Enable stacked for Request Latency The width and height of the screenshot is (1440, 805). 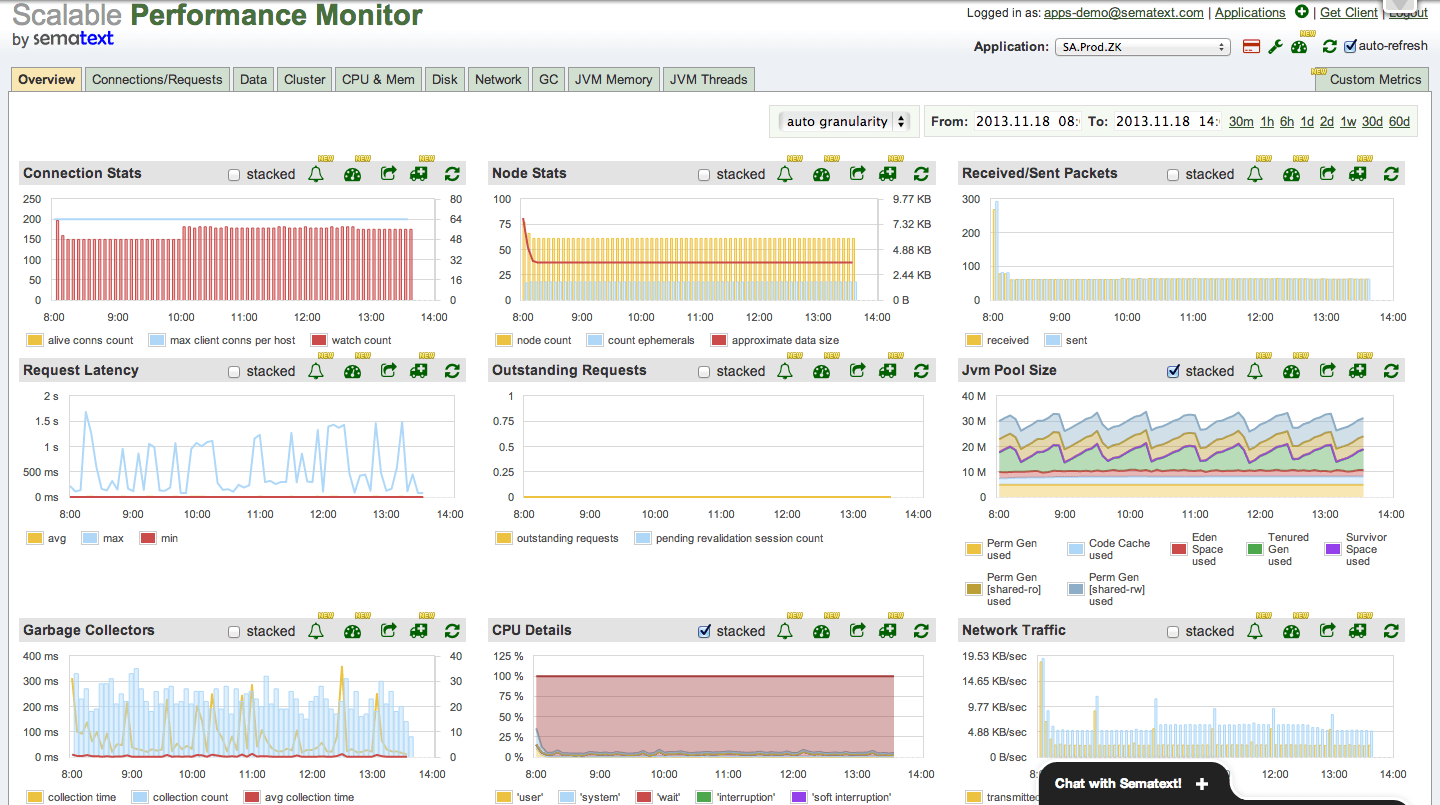[x=234, y=372]
